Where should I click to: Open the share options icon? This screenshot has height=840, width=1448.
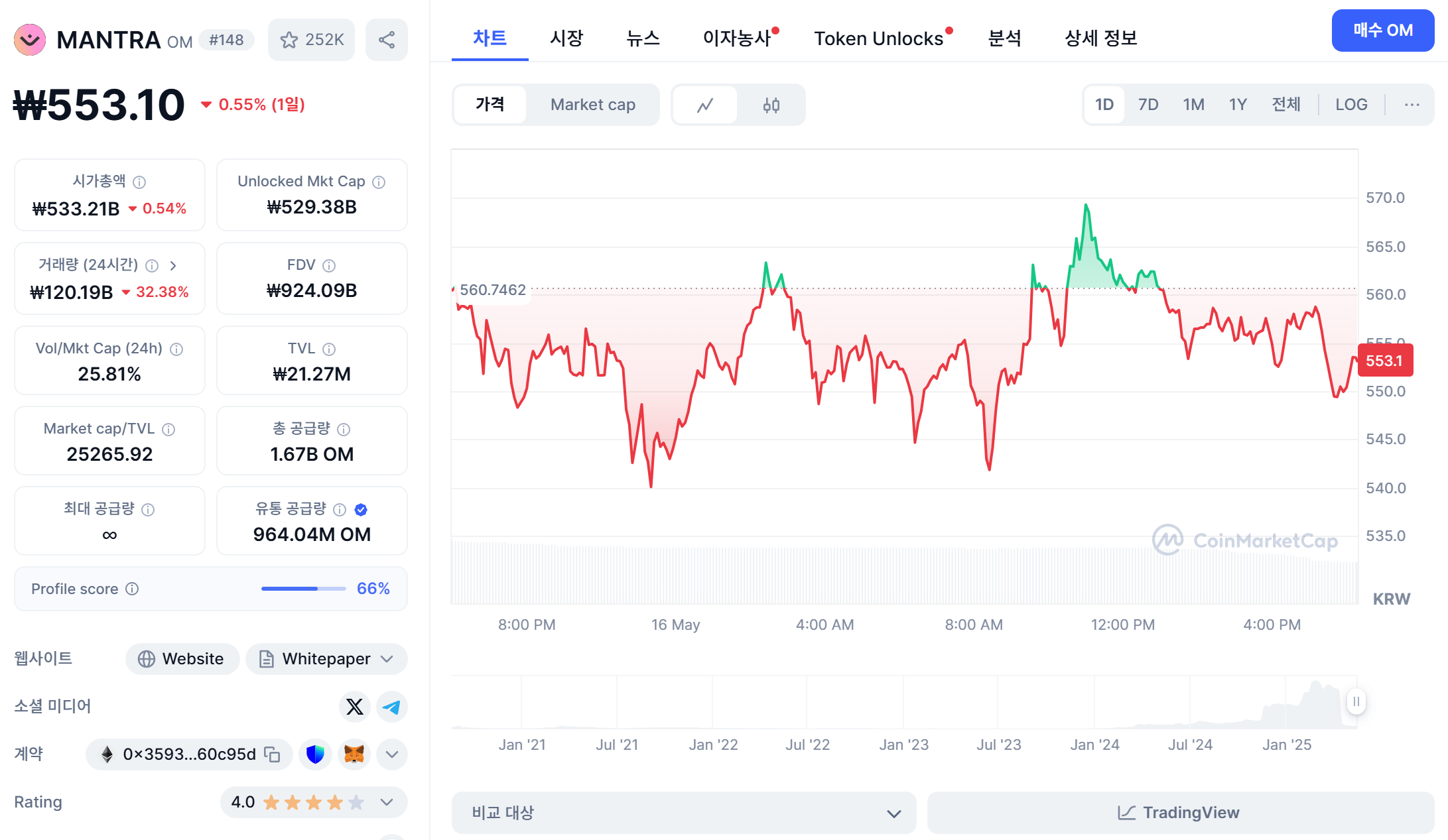point(387,39)
